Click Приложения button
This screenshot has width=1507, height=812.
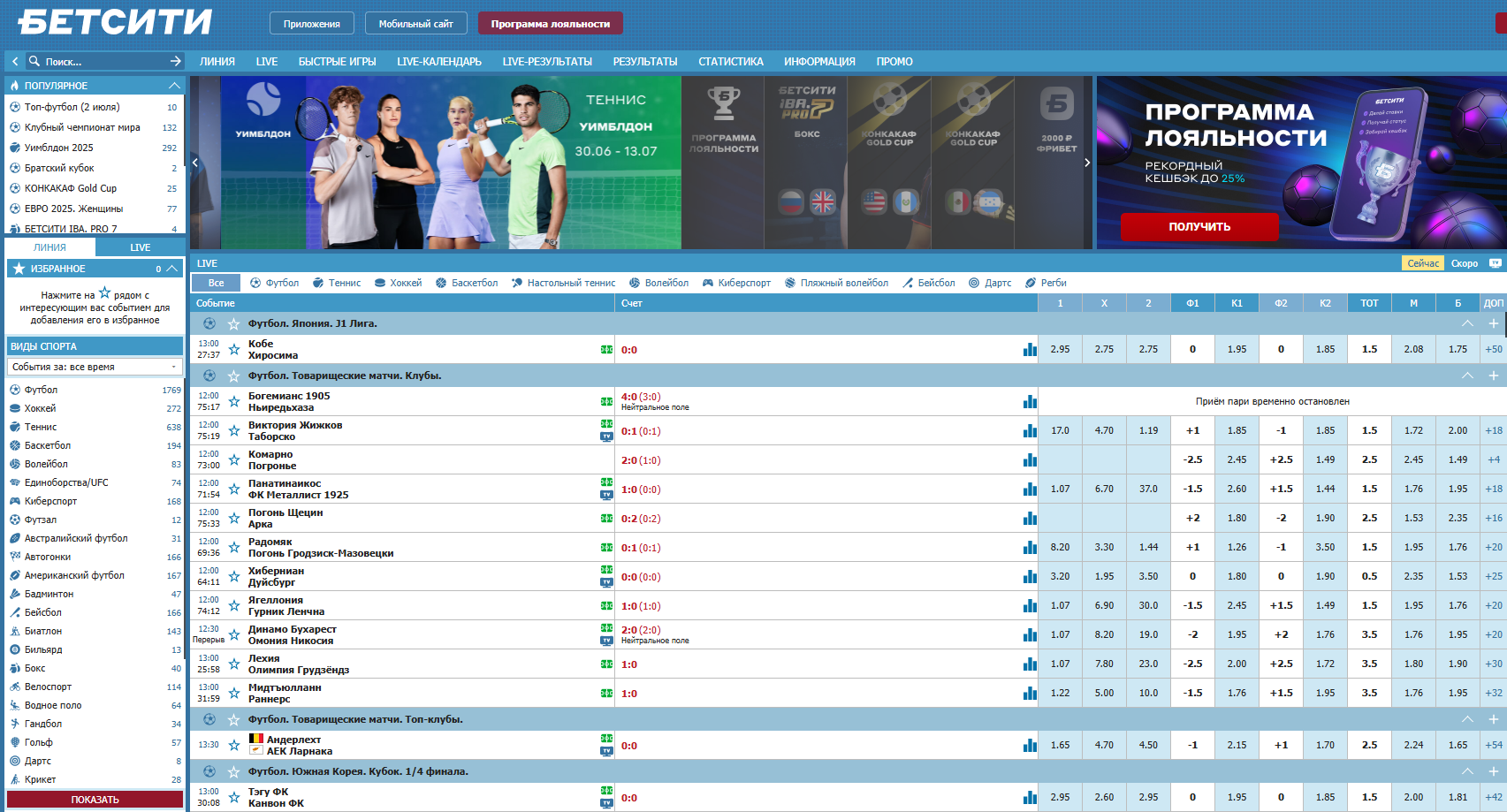click(x=312, y=24)
